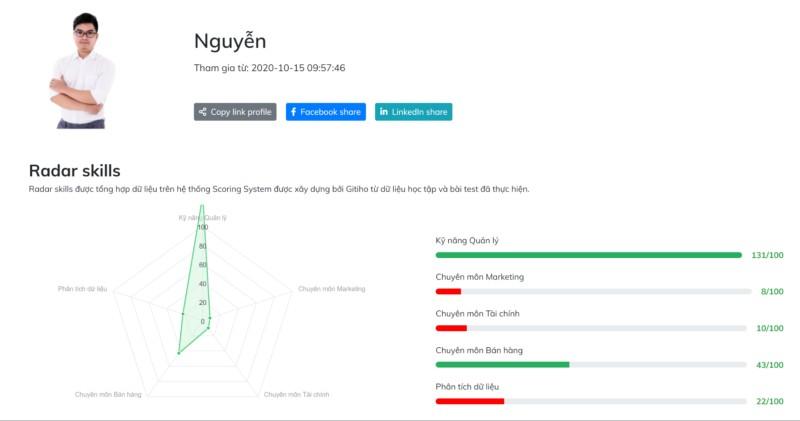
Task: Click the Chuyên môn Tài chính progress bar
Action: click(x=591, y=328)
